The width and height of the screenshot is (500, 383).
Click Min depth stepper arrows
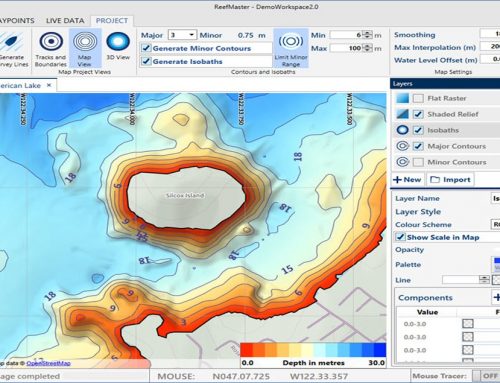pos(367,35)
